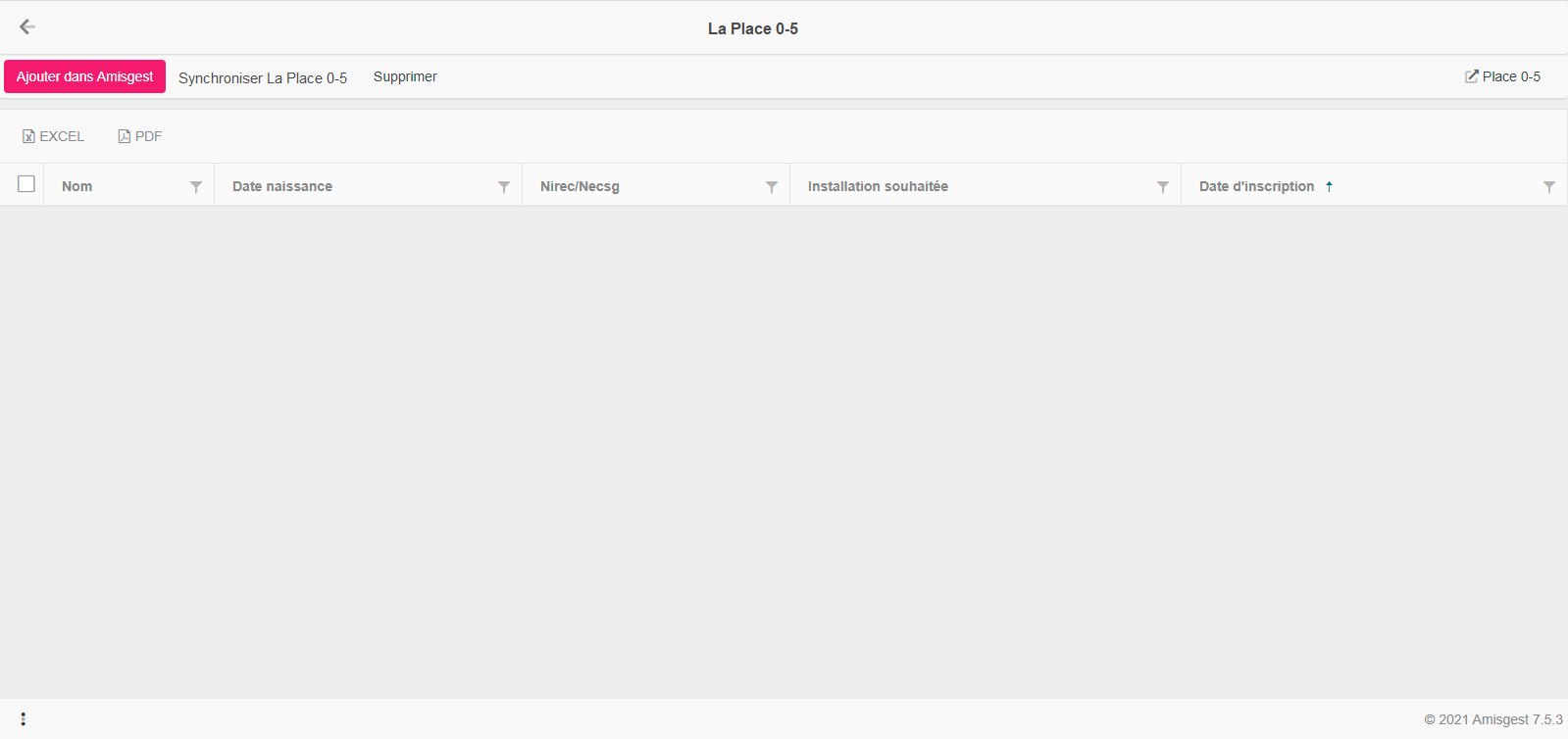Open filter for Date naissance column

click(x=504, y=186)
